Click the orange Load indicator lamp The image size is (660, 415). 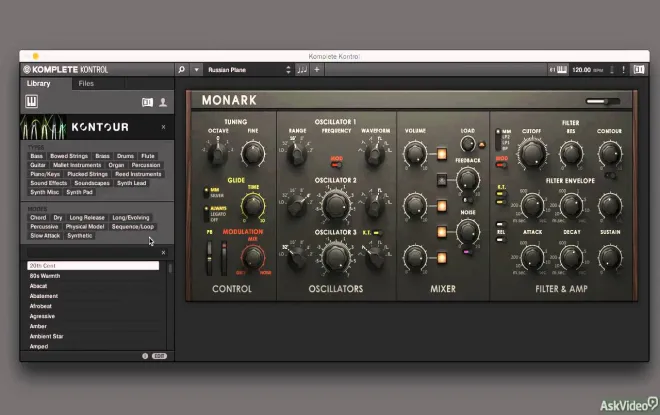(x=482, y=145)
